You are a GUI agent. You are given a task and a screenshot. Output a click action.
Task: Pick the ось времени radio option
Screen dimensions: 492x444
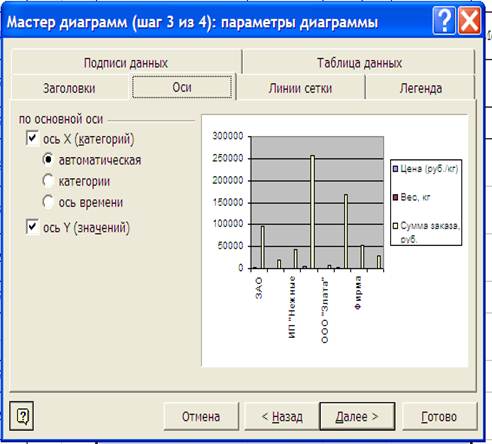pyautogui.click(x=48, y=202)
